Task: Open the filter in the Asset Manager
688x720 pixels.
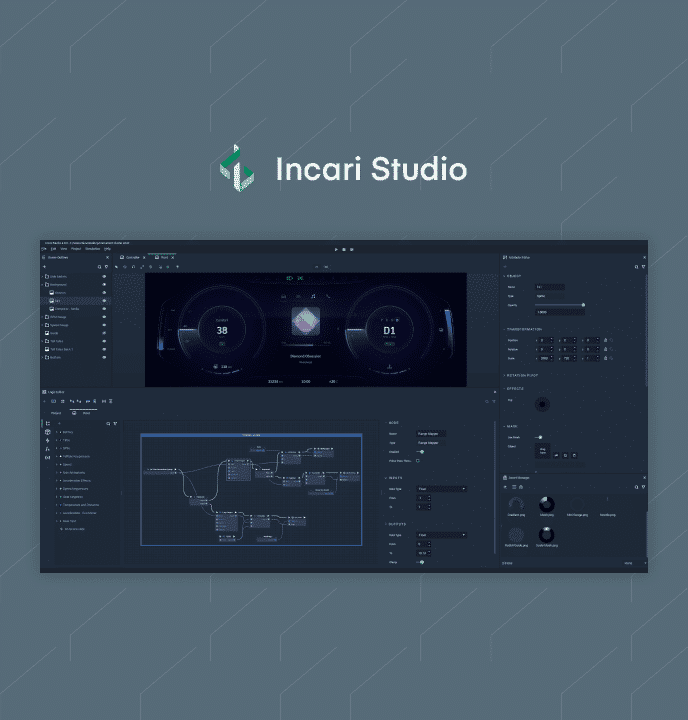Action: click(643, 487)
